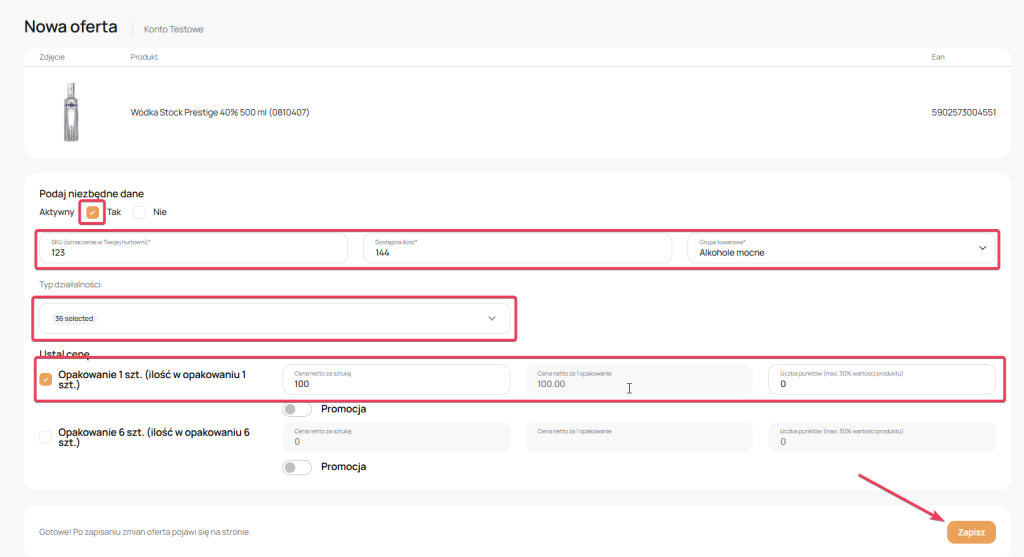
Task: Click net price per piece field with 100
Action: pos(396,380)
